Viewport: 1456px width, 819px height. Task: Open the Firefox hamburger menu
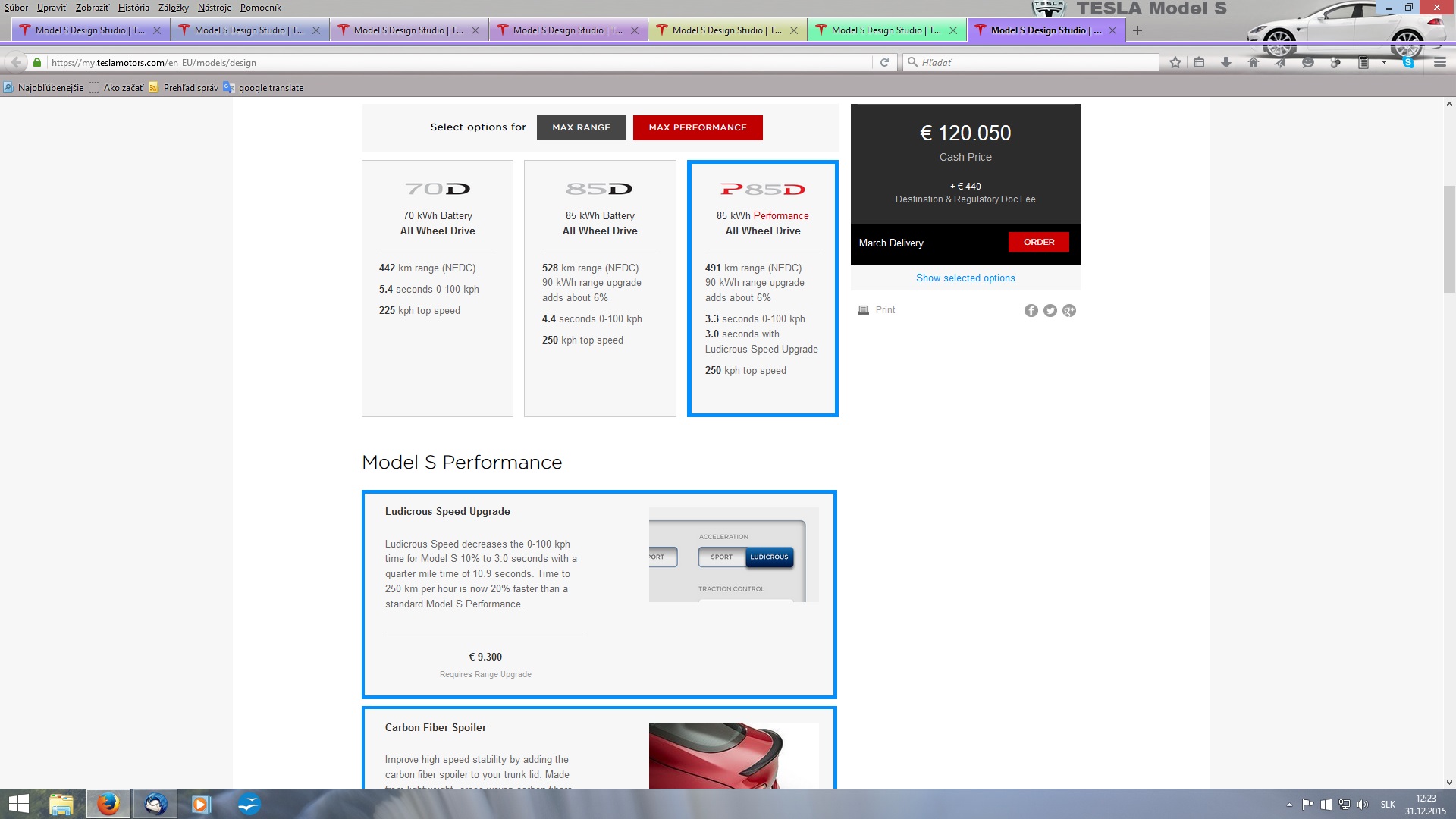[1440, 62]
